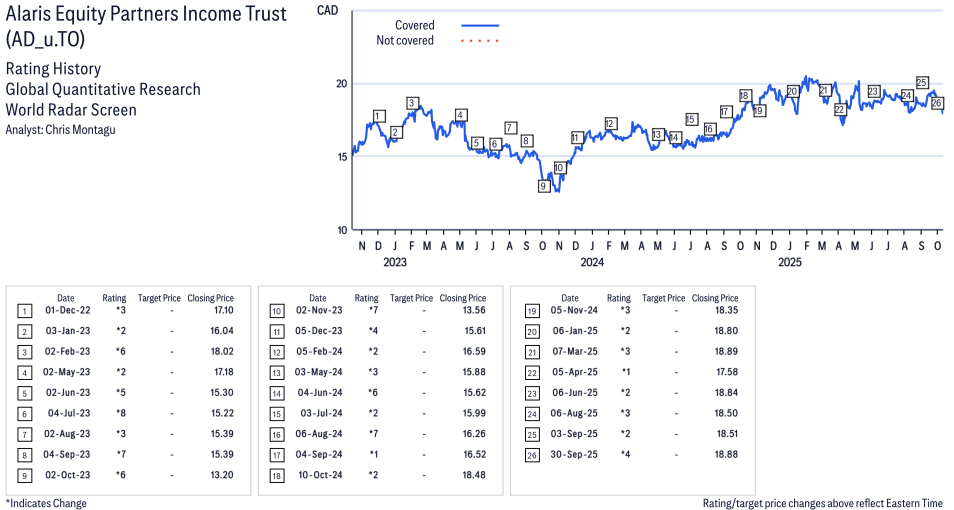Select marker 25 on the chart line
This screenshot has width=954, height=510.
(x=922, y=82)
